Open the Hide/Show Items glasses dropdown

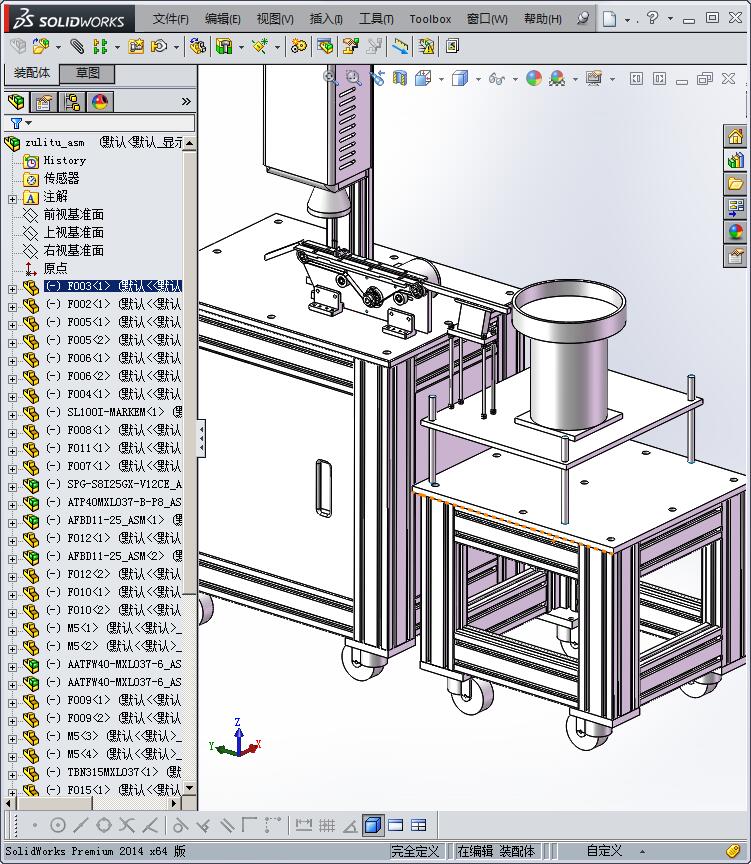[515, 79]
